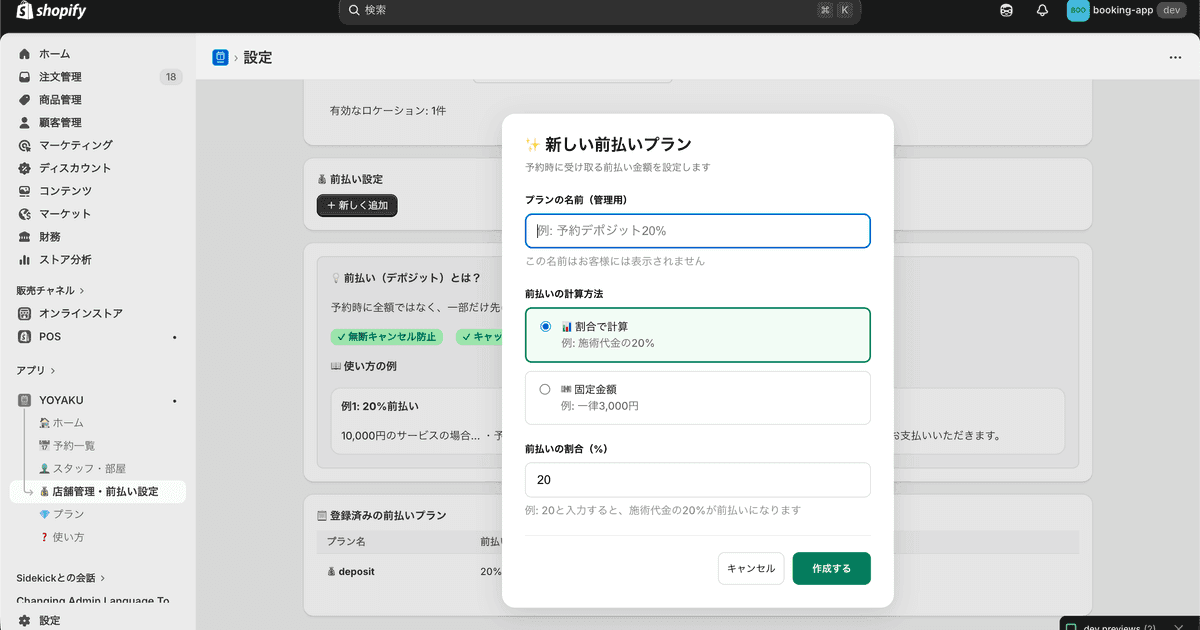Open the booking-app store menu
1200x630 pixels.
1125,10
